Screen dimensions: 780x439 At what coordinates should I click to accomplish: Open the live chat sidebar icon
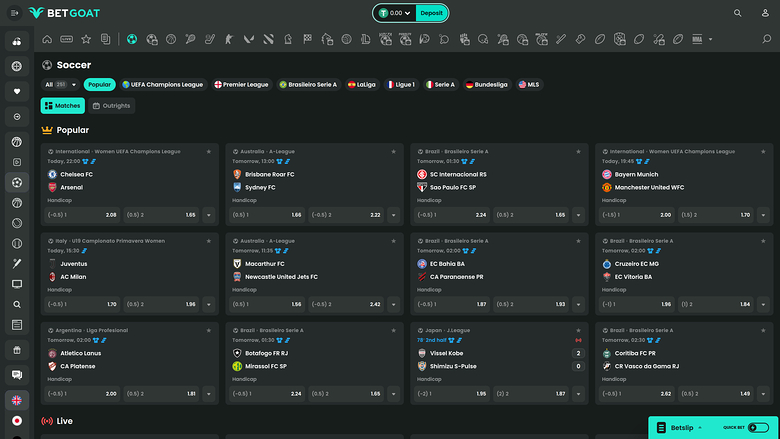point(17,375)
